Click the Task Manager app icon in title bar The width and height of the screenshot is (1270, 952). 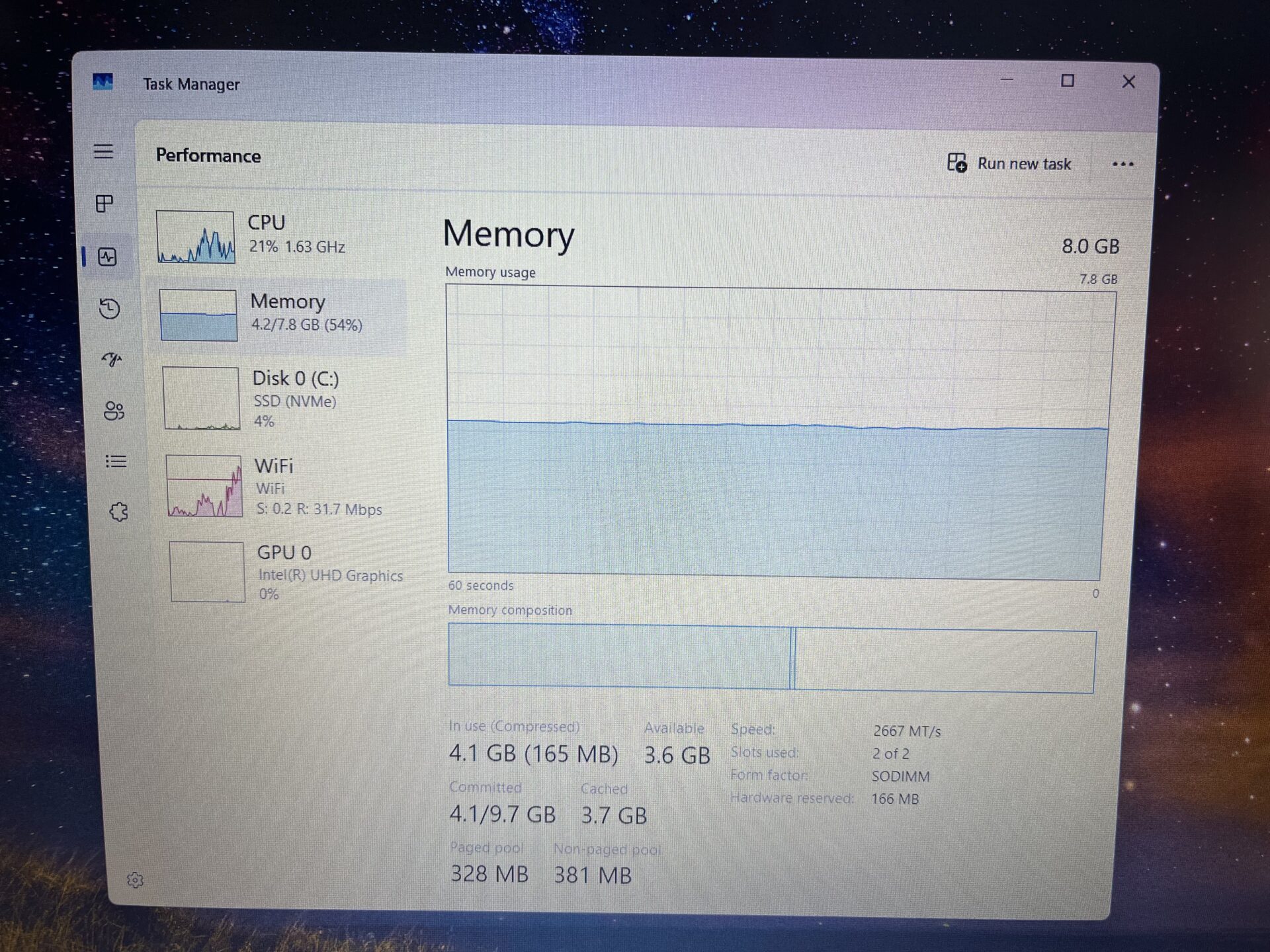pyautogui.click(x=103, y=82)
